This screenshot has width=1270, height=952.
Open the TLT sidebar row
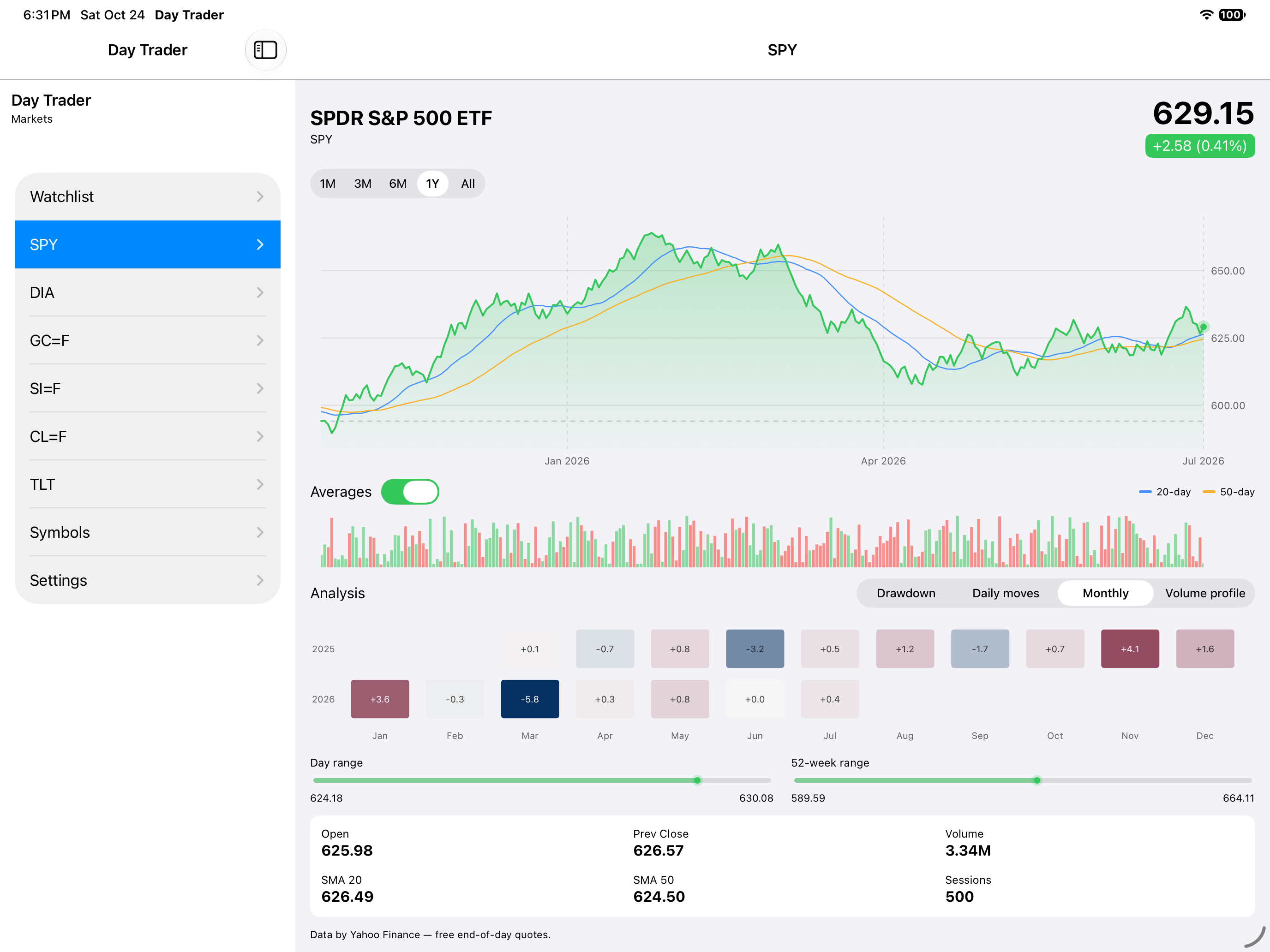(148, 484)
